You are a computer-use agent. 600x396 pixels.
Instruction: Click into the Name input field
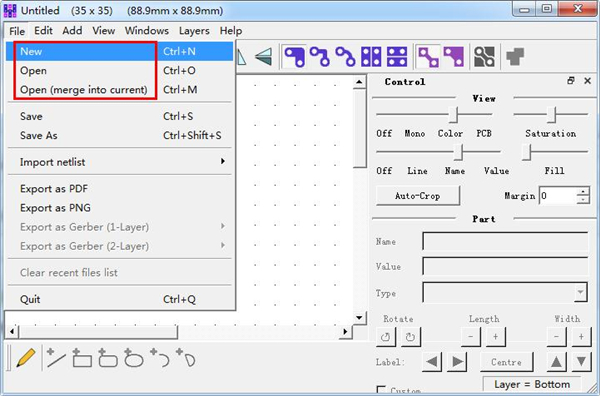tap(505, 241)
